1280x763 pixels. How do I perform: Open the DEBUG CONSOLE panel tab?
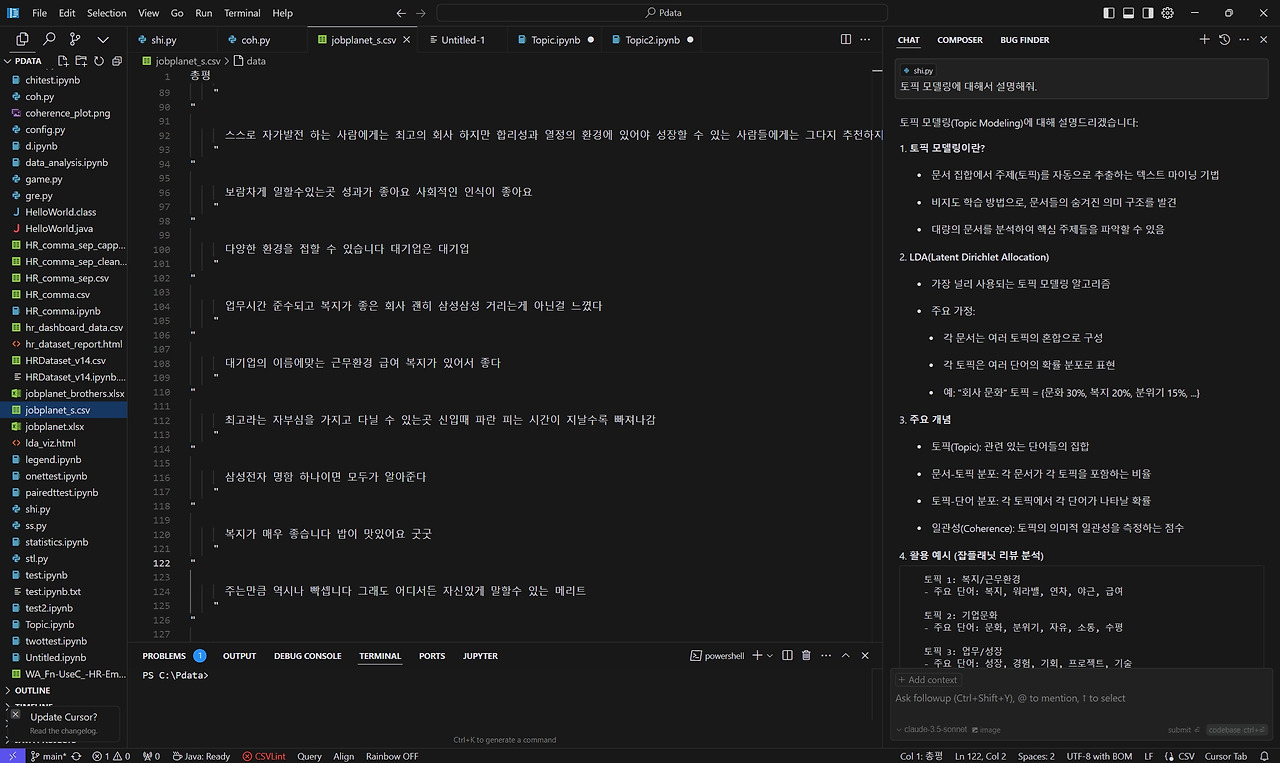(x=308, y=656)
